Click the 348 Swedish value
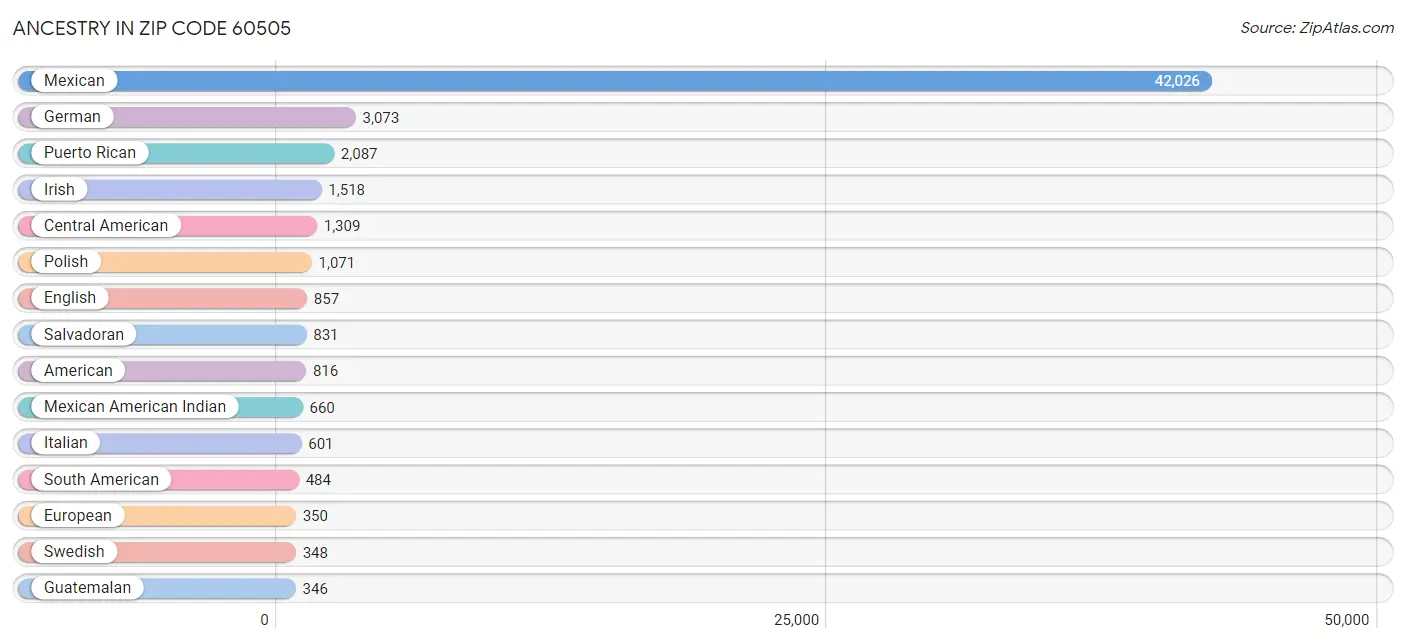1406x644 pixels. 315,553
